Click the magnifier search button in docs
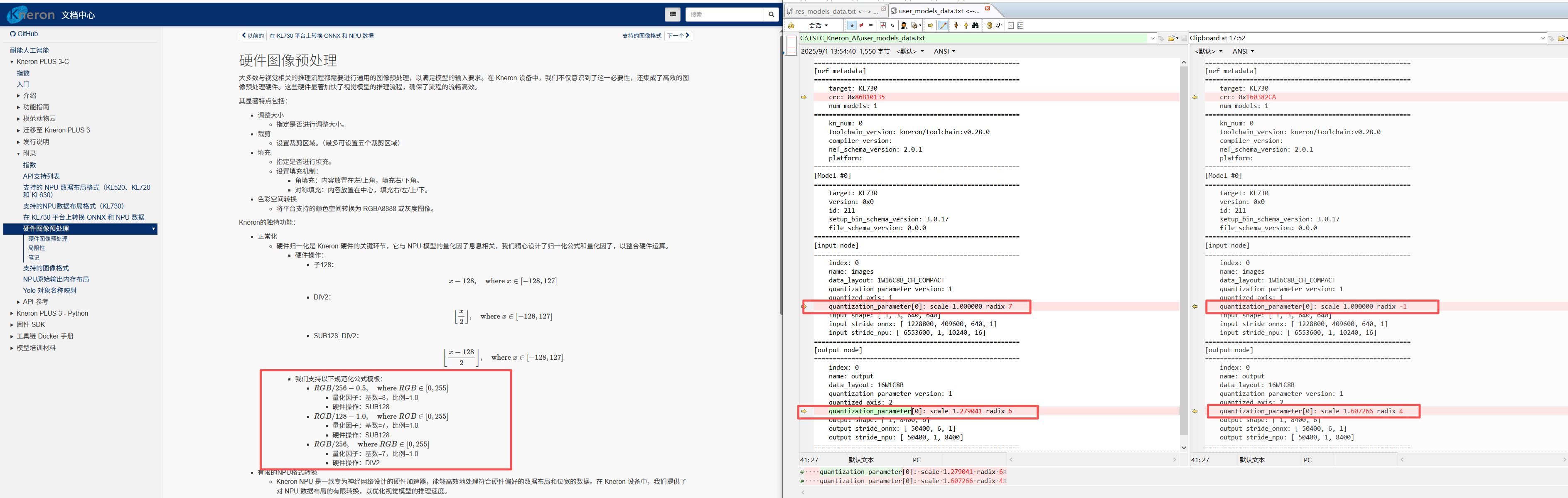This screenshot has height=498, width=1568. tap(771, 14)
